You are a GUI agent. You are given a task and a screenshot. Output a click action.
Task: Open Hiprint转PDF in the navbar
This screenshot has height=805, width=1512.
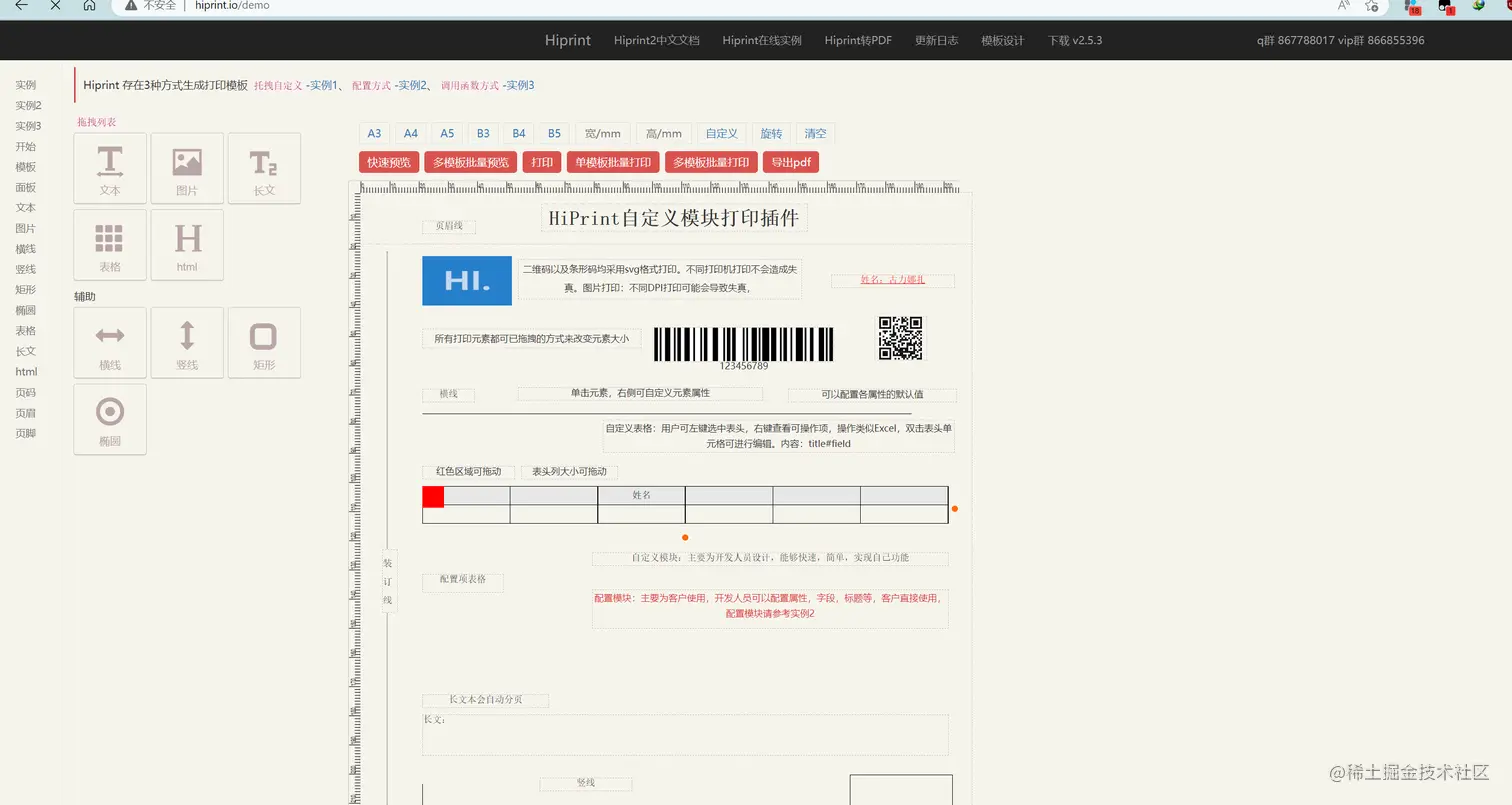[x=858, y=40]
